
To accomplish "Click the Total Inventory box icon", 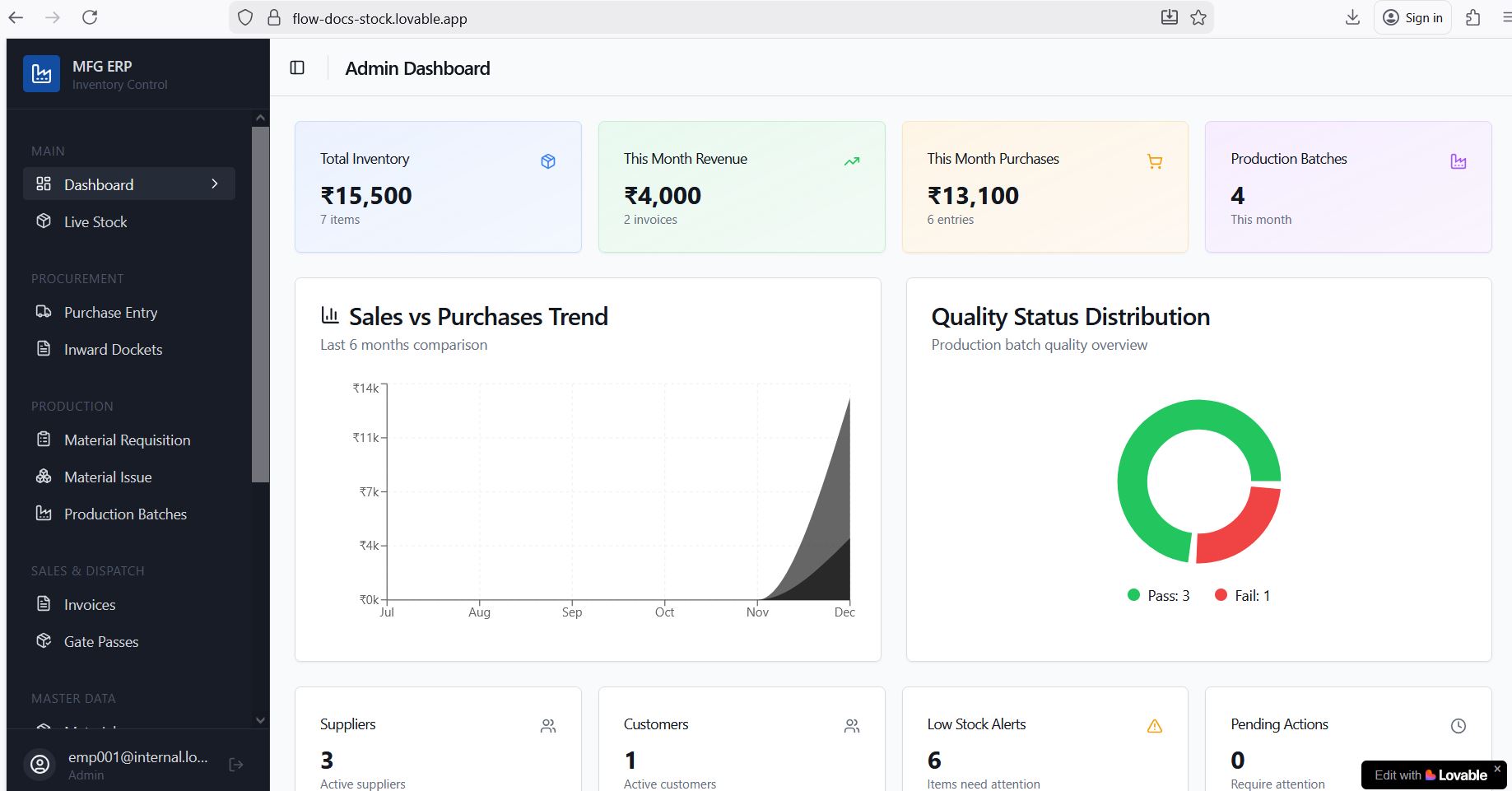I will [548, 161].
